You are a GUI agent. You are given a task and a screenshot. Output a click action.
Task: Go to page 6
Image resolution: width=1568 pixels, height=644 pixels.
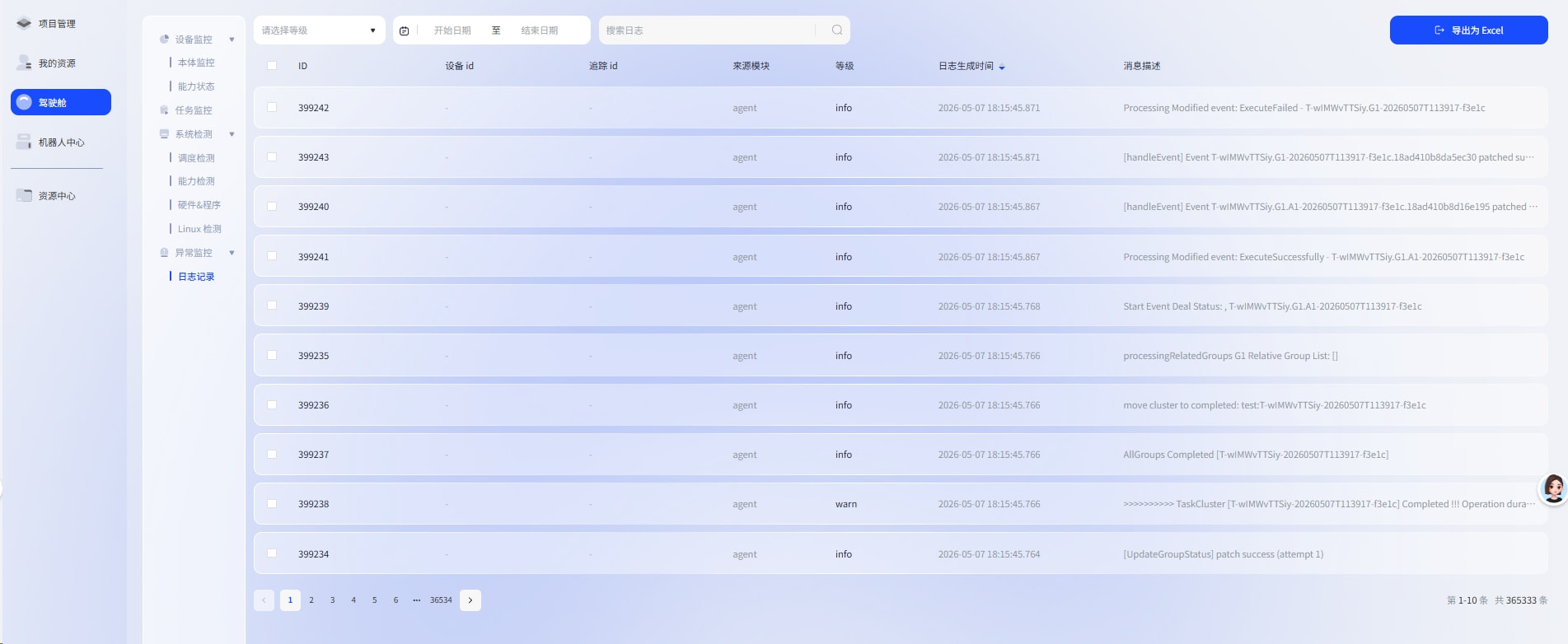396,600
